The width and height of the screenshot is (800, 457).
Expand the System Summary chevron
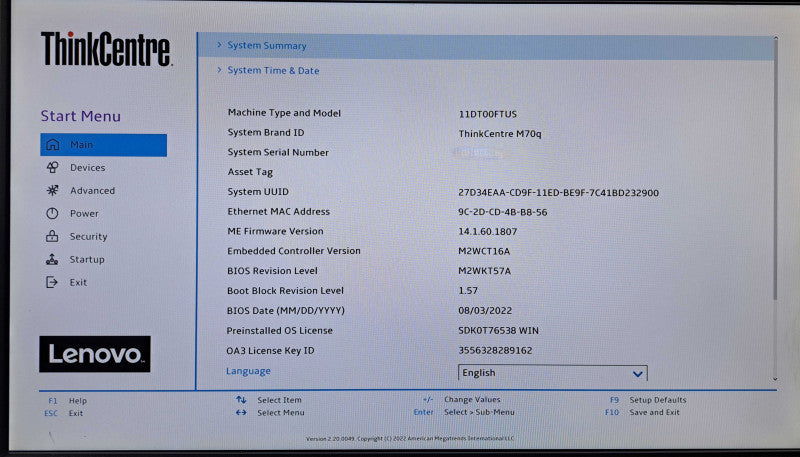point(219,45)
